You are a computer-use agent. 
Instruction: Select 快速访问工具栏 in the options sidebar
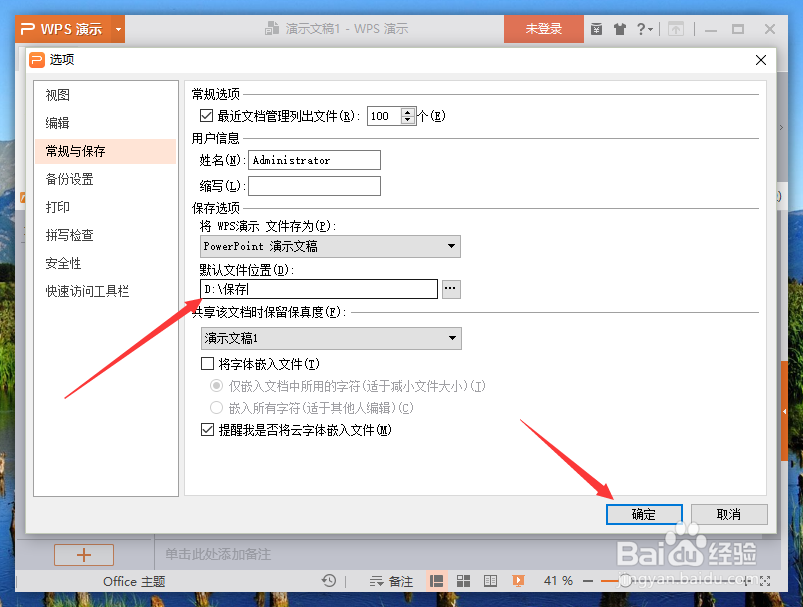pos(105,291)
